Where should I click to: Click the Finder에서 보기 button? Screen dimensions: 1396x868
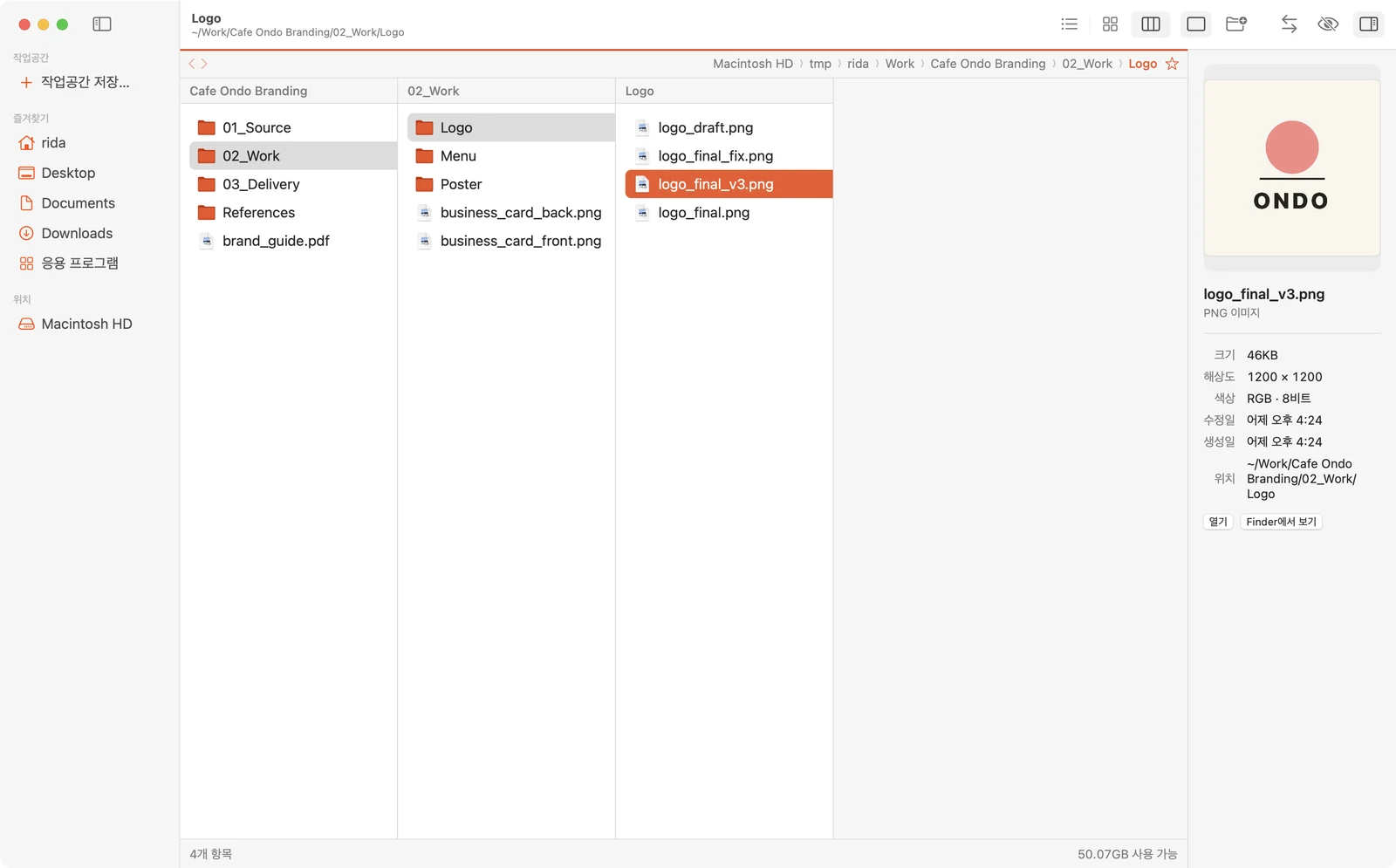(1281, 522)
